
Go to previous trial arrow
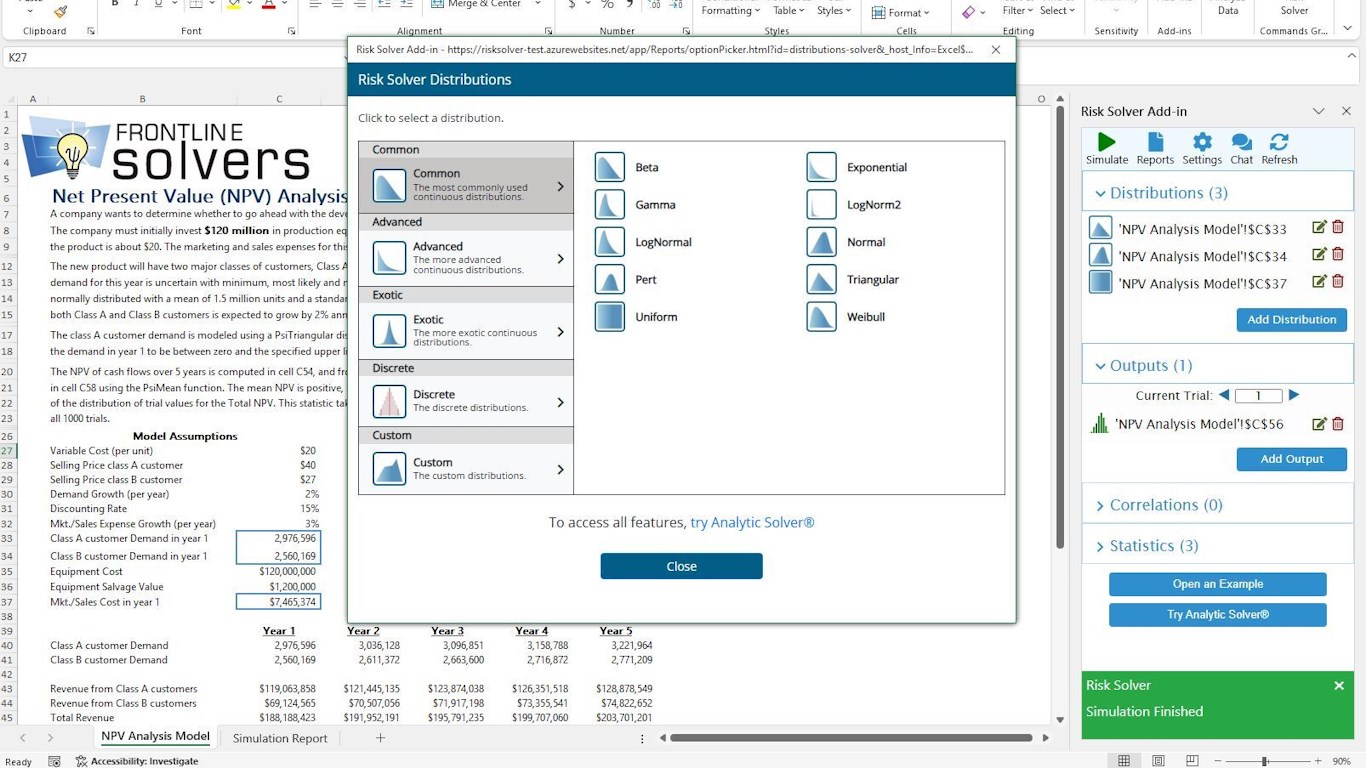pyautogui.click(x=1224, y=395)
